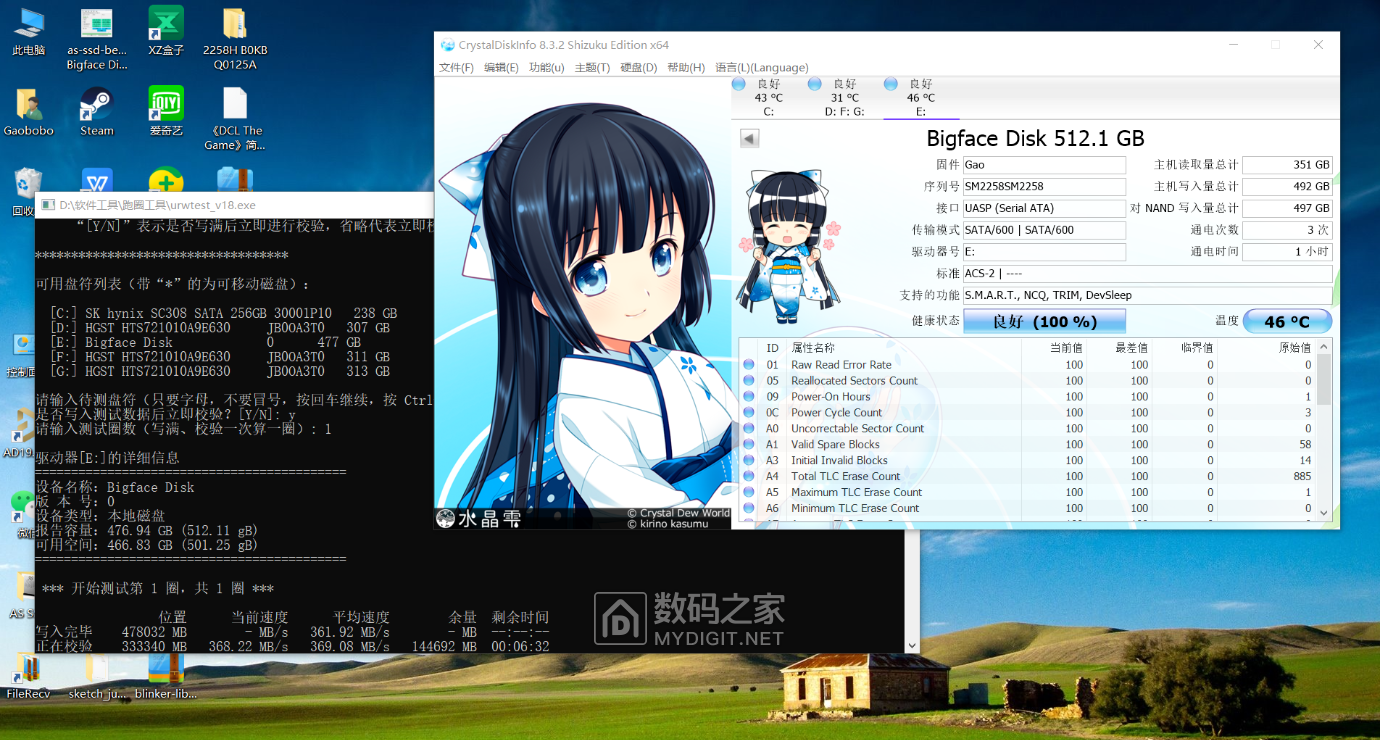
Task: Click the previous disk arrow button
Action: tap(749, 139)
